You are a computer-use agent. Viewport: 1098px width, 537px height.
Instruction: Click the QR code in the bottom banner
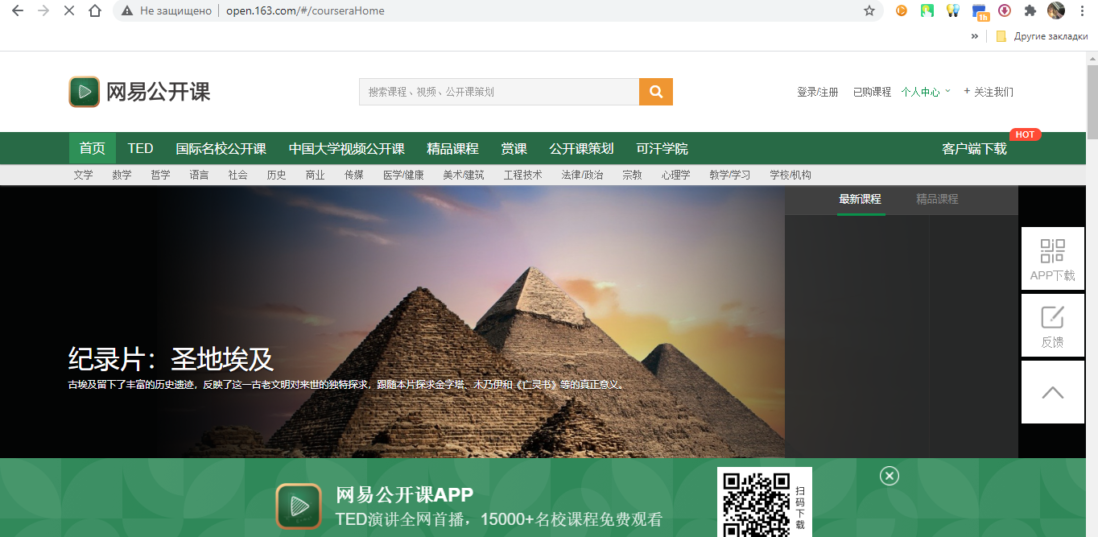pos(755,504)
